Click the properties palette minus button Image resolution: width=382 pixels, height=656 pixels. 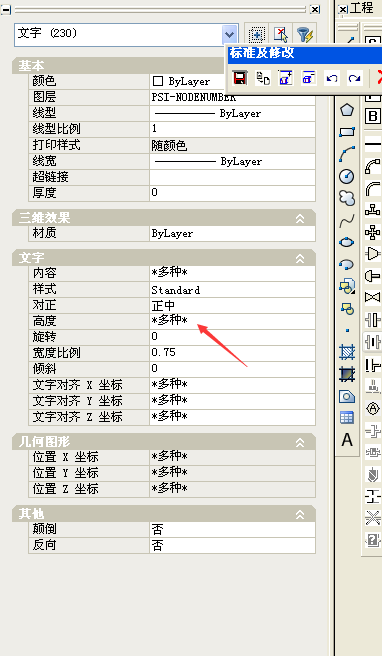point(6,9)
